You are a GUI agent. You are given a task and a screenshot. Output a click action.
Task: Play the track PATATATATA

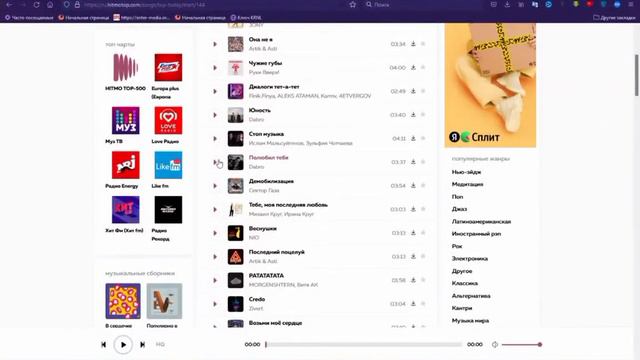(215, 280)
